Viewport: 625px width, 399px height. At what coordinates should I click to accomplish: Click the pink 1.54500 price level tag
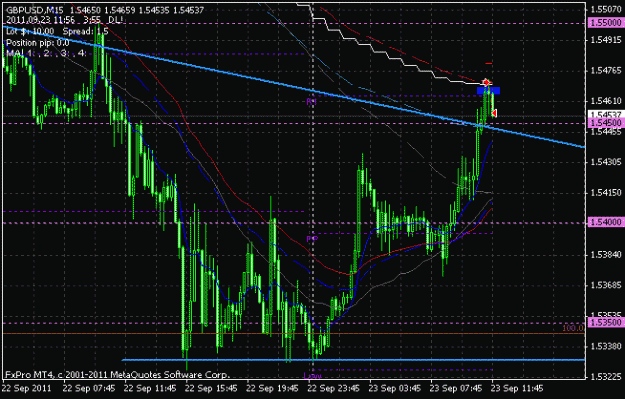coord(605,123)
